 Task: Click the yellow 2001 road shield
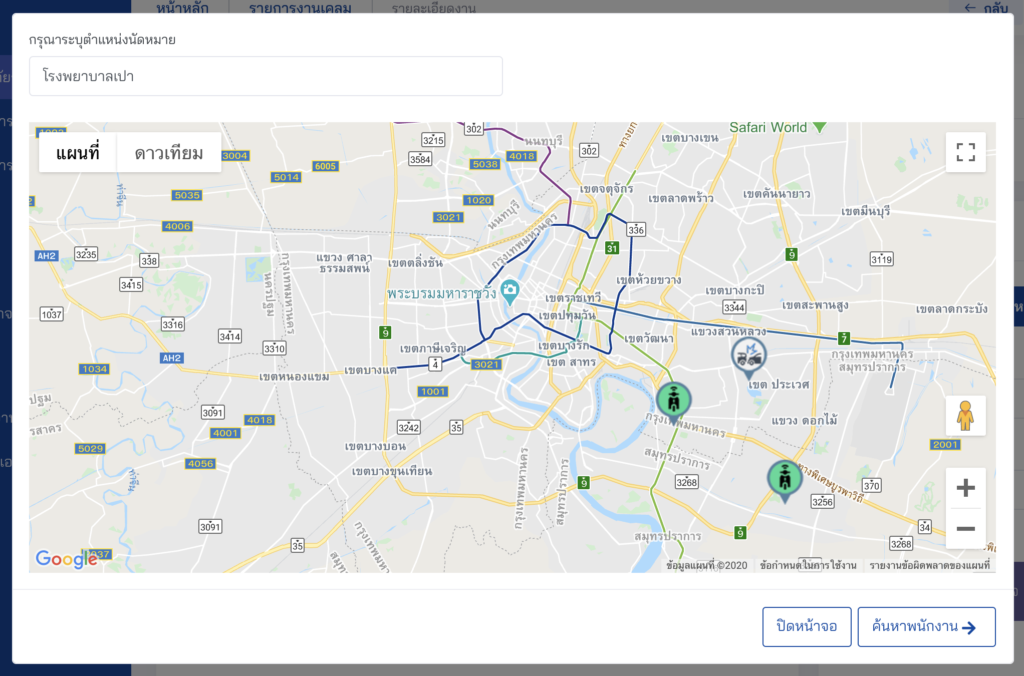tap(945, 444)
